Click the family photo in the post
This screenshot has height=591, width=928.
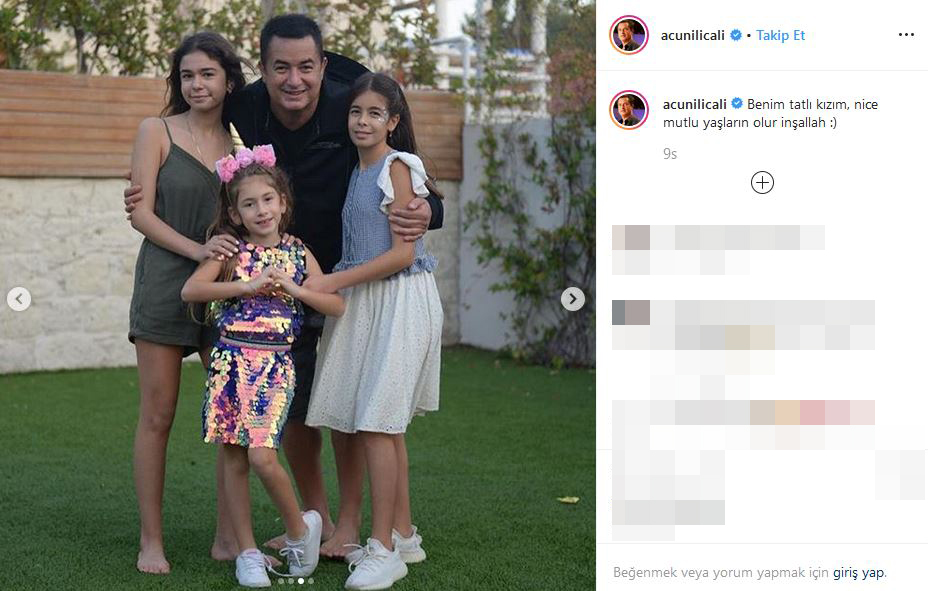click(298, 295)
